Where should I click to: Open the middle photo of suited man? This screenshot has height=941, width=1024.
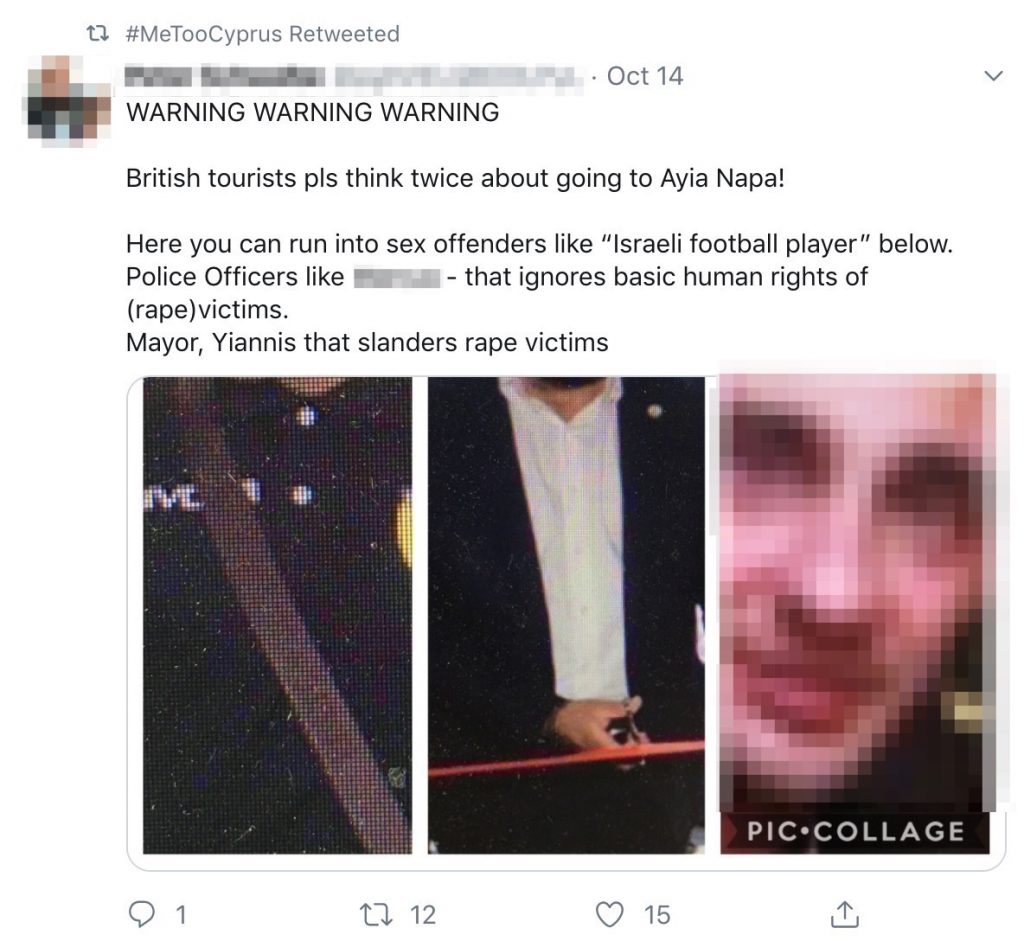(x=566, y=615)
